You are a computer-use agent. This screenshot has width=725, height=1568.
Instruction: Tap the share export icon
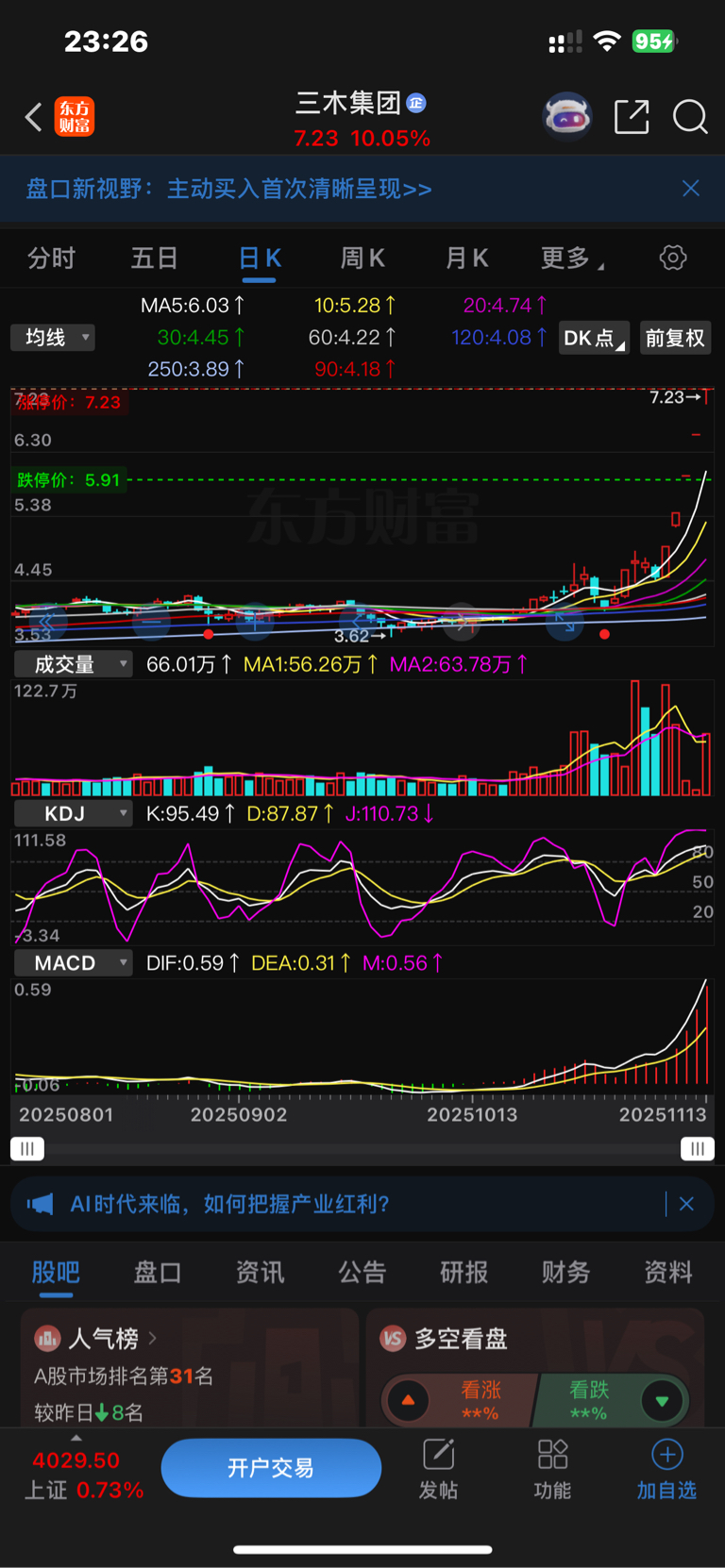tap(632, 117)
